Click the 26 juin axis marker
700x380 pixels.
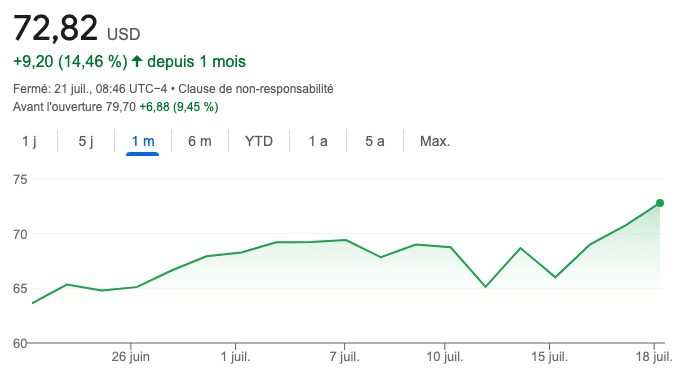pos(130,357)
